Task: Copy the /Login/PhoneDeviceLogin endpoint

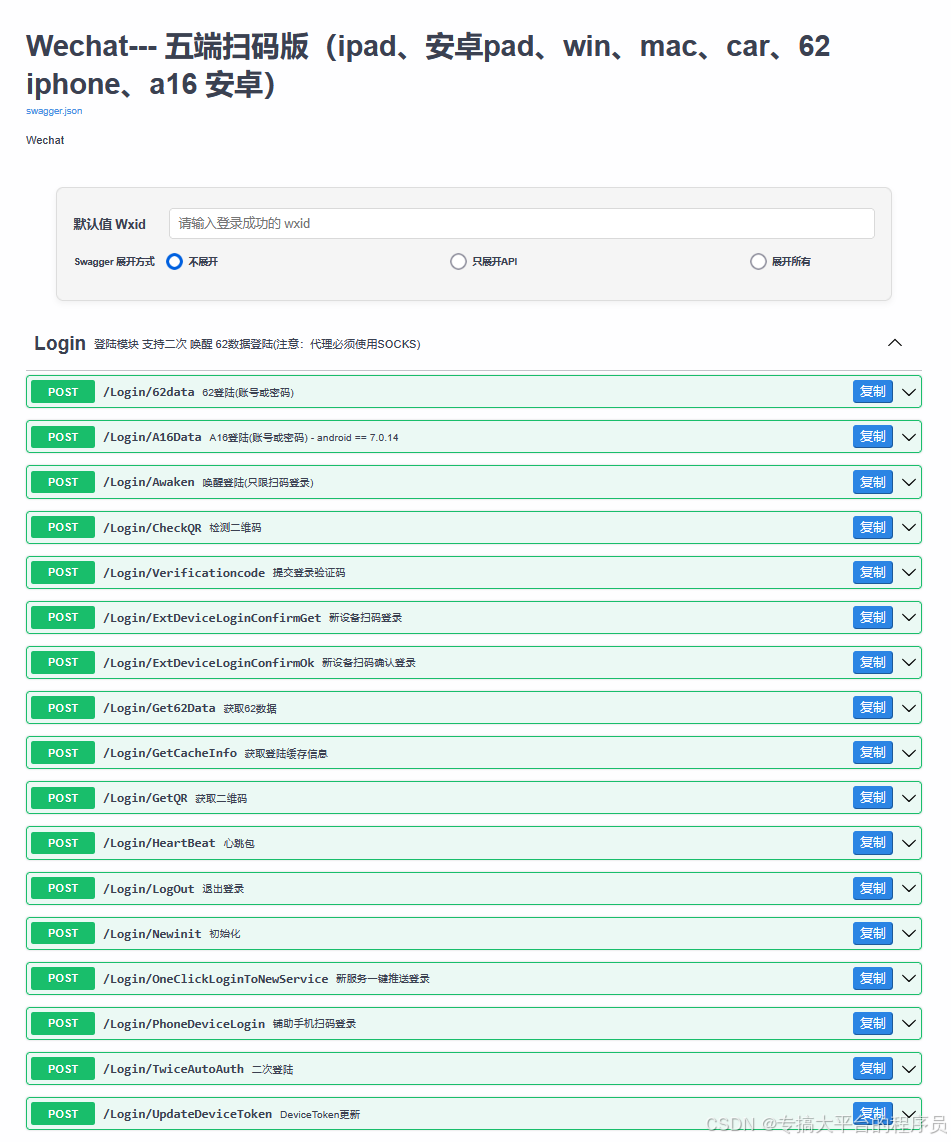Action: (872, 1023)
